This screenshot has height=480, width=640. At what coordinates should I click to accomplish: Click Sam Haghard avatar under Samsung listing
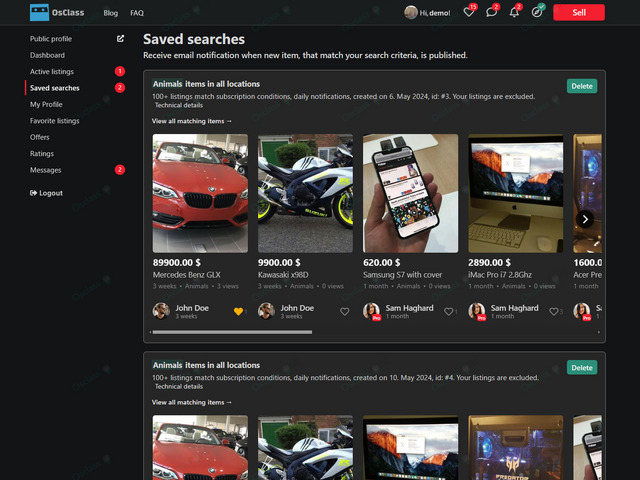point(371,311)
